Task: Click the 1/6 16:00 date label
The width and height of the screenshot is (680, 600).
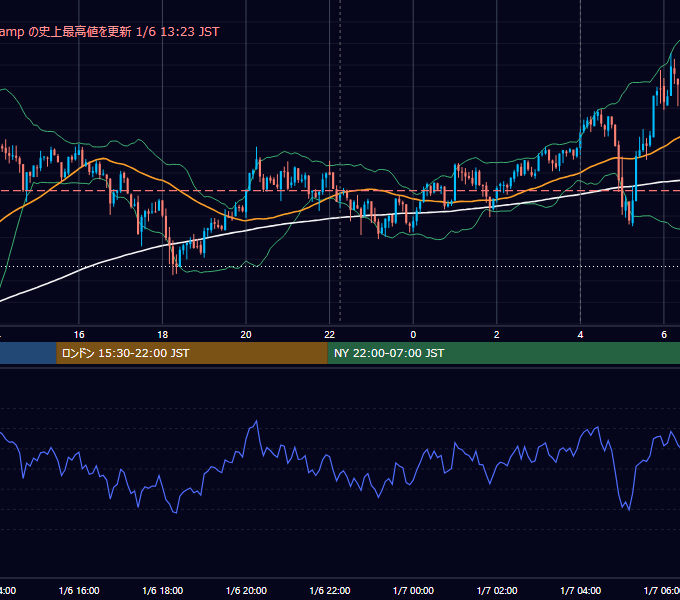Action: [x=79, y=591]
